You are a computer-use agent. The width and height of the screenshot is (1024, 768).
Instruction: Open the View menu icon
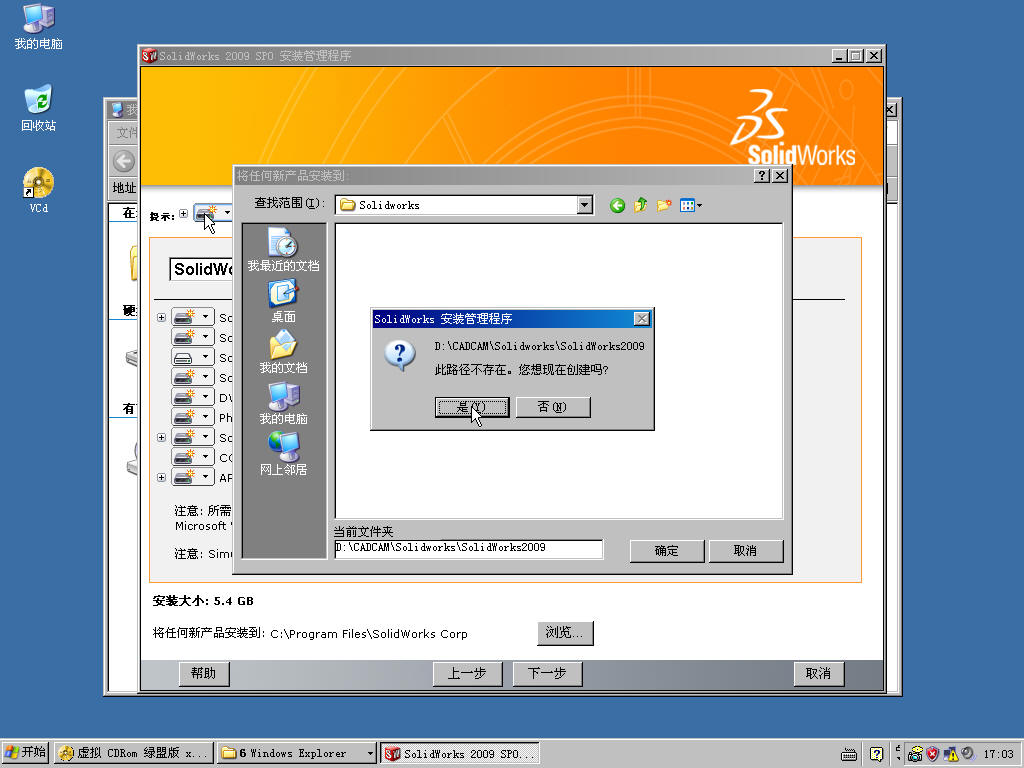coord(690,206)
